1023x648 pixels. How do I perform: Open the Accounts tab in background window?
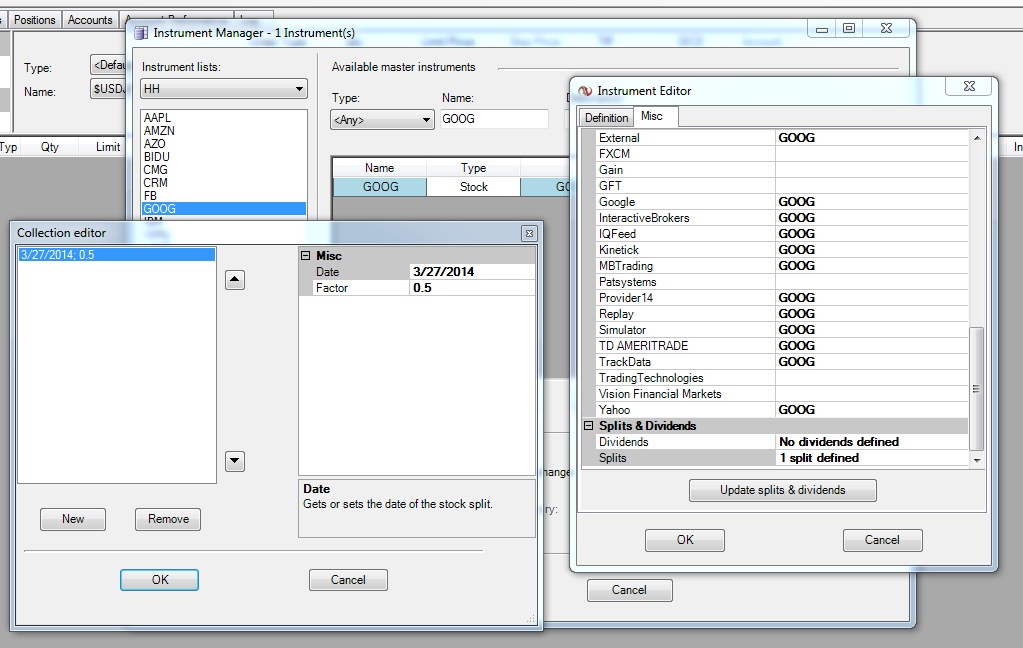(x=90, y=20)
